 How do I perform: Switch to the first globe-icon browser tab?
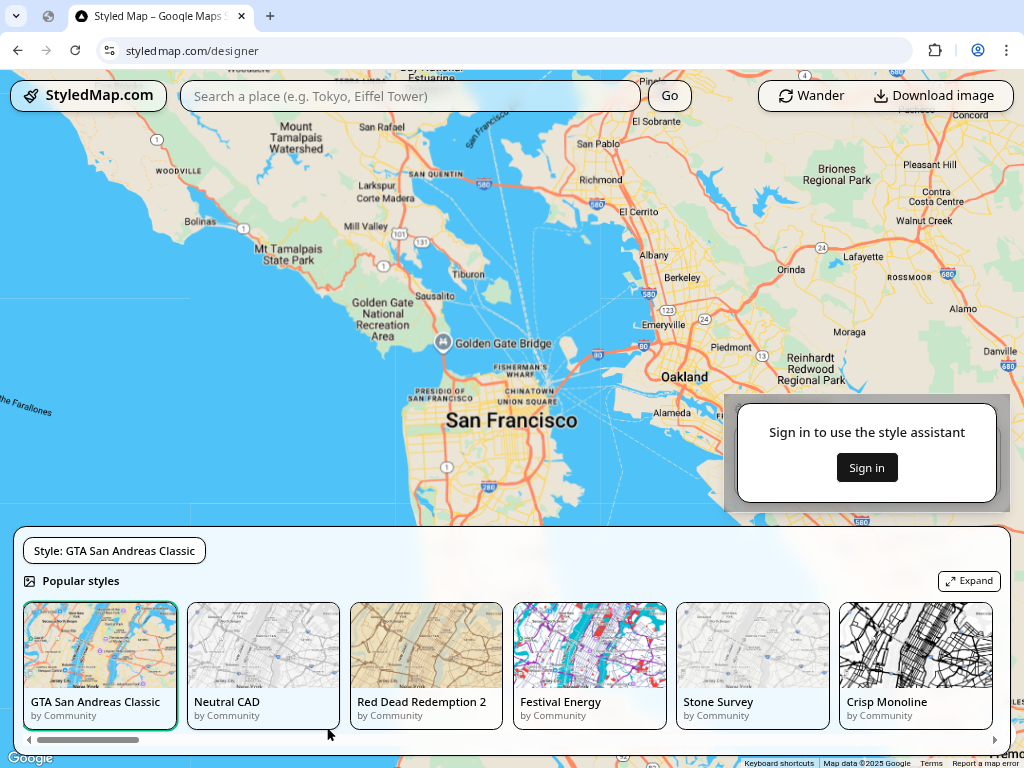[x=48, y=16]
